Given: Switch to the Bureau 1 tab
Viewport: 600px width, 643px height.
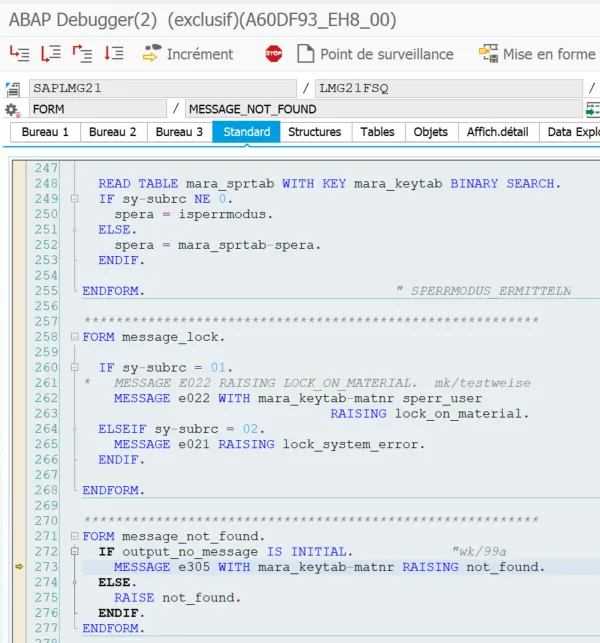Looking at the screenshot, I should tap(45, 132).
